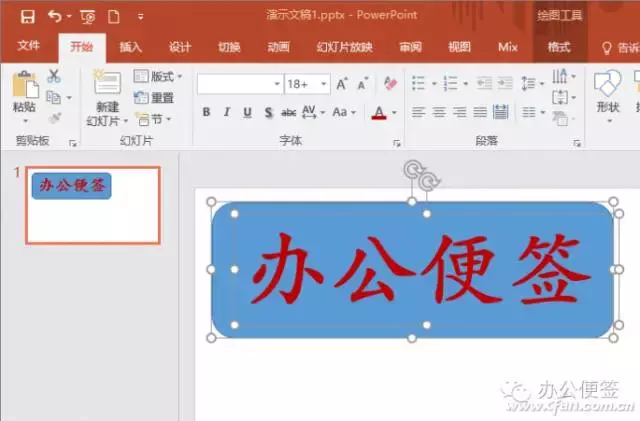This screenshot has height=421, width=640.
Task: Apply the red font color
Action: [379, 112]
